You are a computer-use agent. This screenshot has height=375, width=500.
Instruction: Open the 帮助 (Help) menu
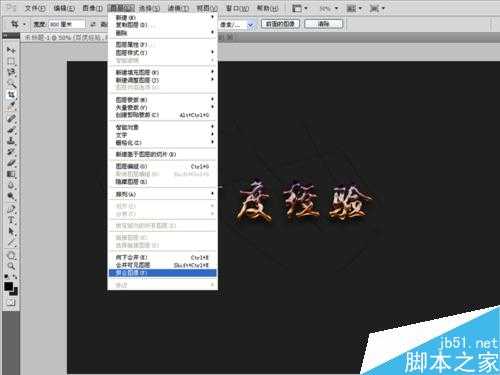267,8
